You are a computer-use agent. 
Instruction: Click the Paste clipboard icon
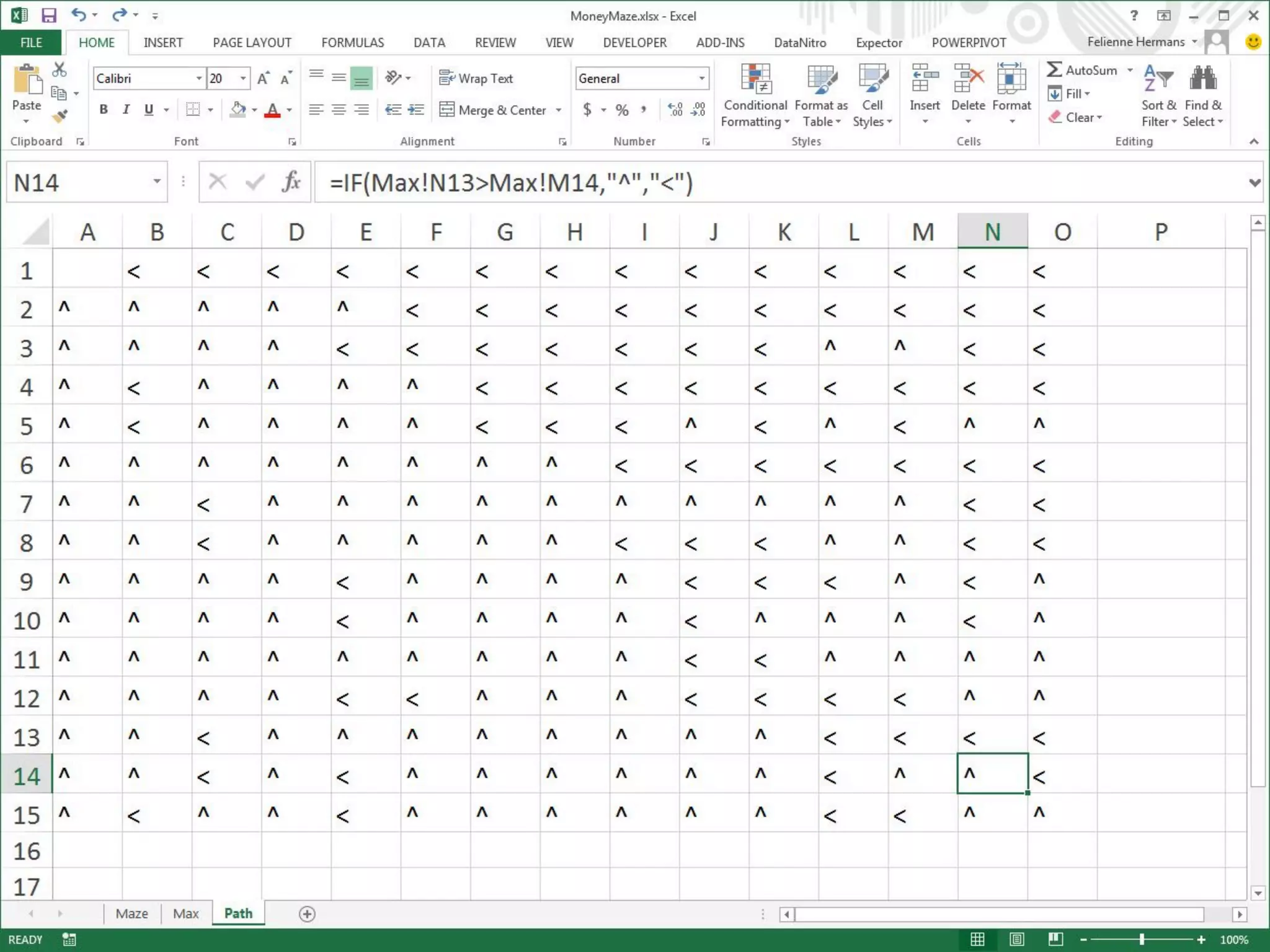(x=27, y=80)
